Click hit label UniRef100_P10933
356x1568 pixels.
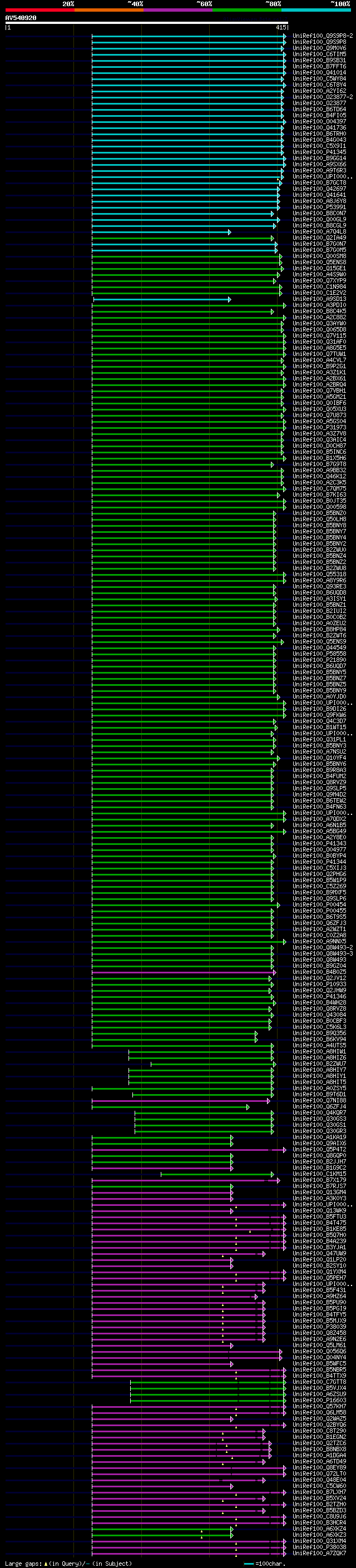[319, 985]
